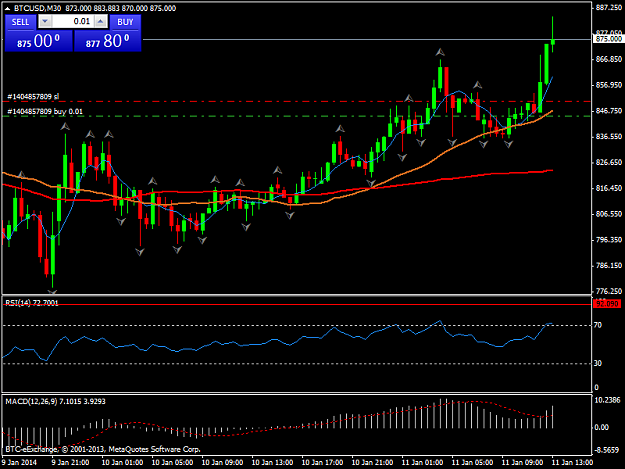625x469 pixels.
Task: Click the BUY button in one-click trading panel
Action: click(125, 22)
